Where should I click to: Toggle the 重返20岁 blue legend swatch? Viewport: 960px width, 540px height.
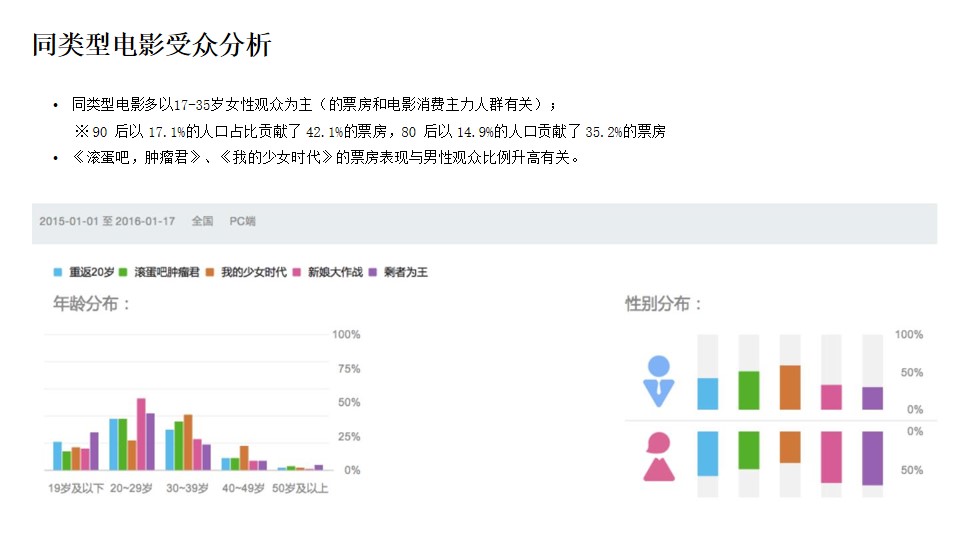58,272
